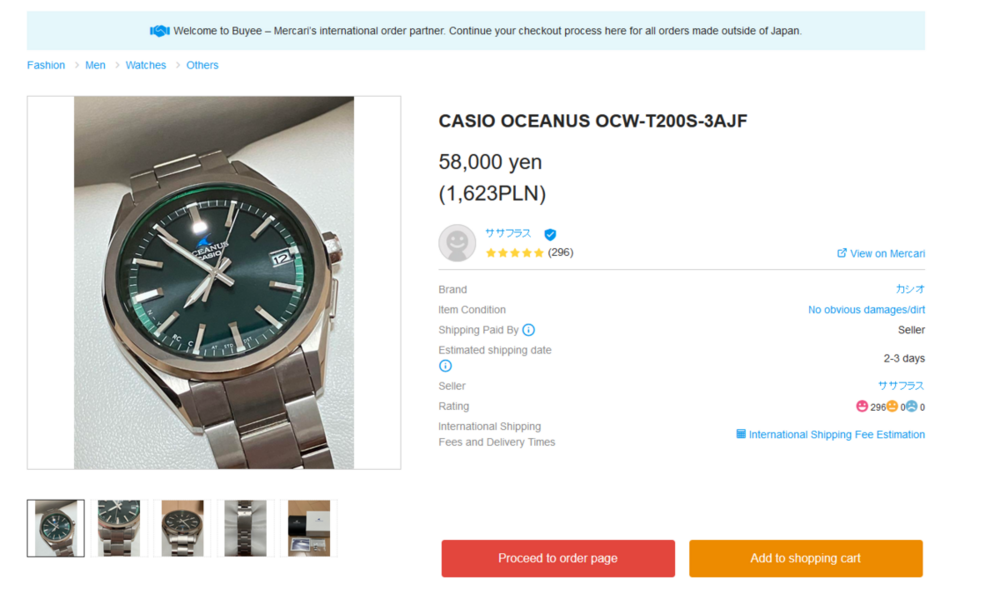The image size is (1000, 599).
Task: Click the fifth star in the seller rating
Action: click(537, 253)
